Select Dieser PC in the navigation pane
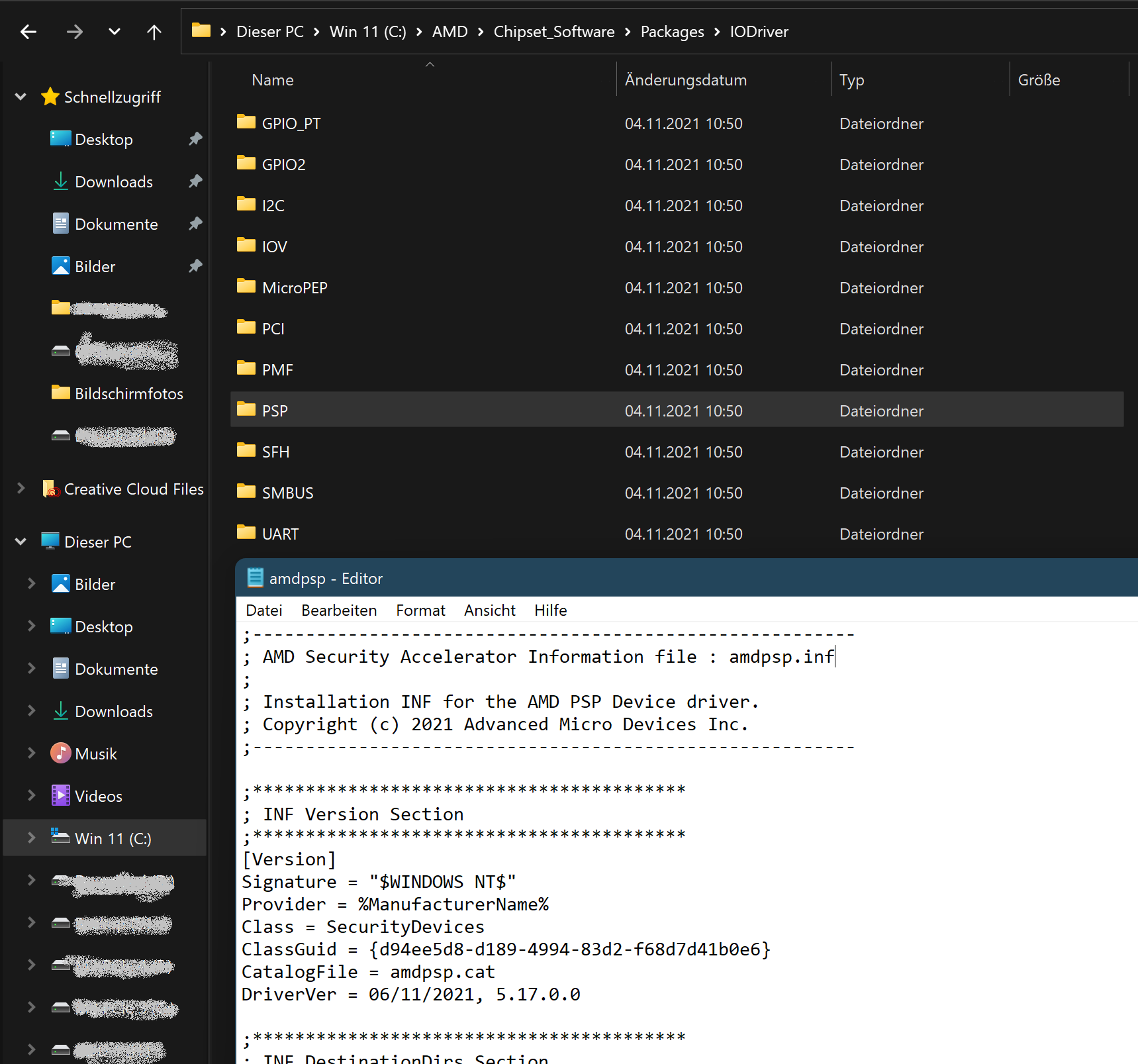This screenshot has height=1064, width=1138. 98,542
